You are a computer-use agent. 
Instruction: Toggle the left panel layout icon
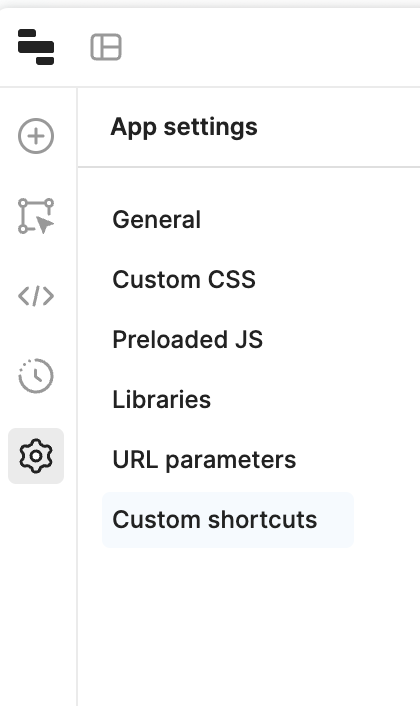[106, 47]
